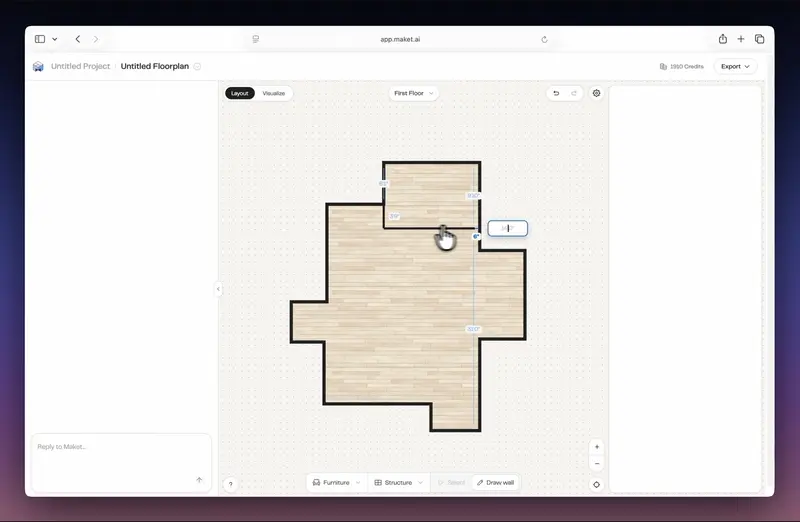The height and width of the screenshot is (522, 800).
Task: Send the message with arrow icon
Action: (199, 480)
